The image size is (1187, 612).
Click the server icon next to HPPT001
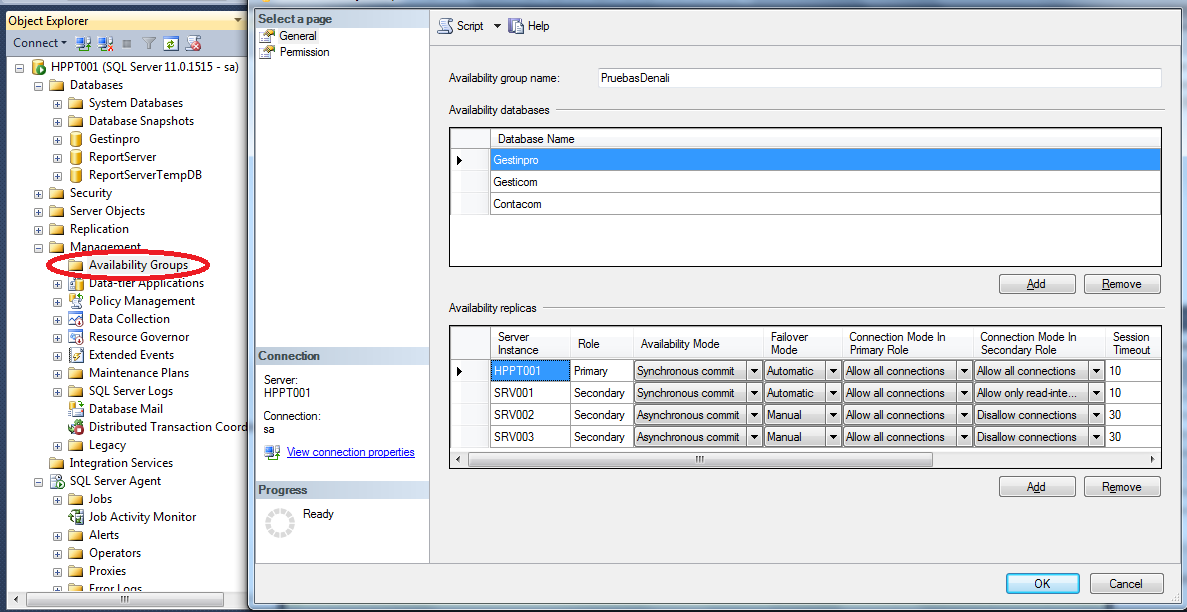coord(39,67)
